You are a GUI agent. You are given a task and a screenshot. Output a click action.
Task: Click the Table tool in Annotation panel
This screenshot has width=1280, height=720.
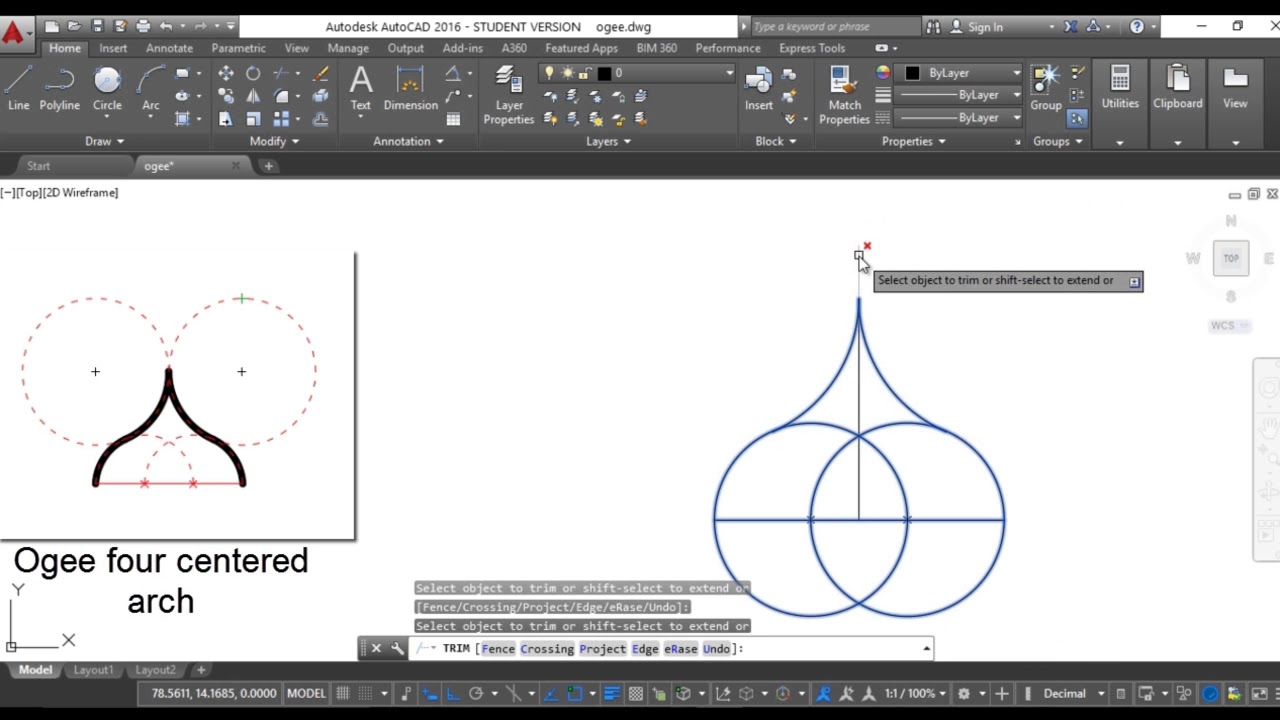[x=453, y=119]
